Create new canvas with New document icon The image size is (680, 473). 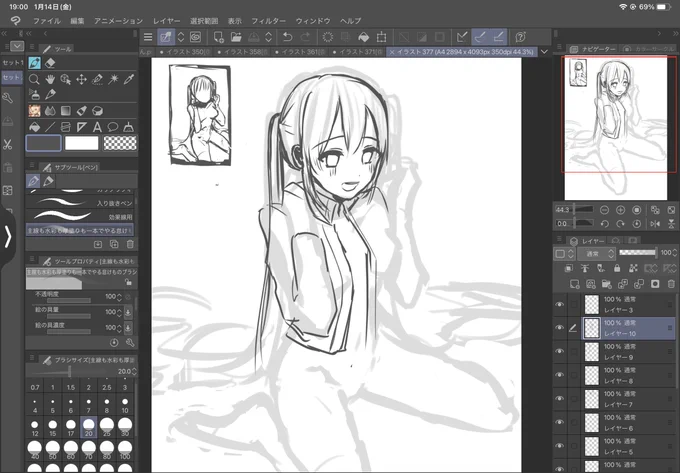pyautogui.click(x=219, y=37)
